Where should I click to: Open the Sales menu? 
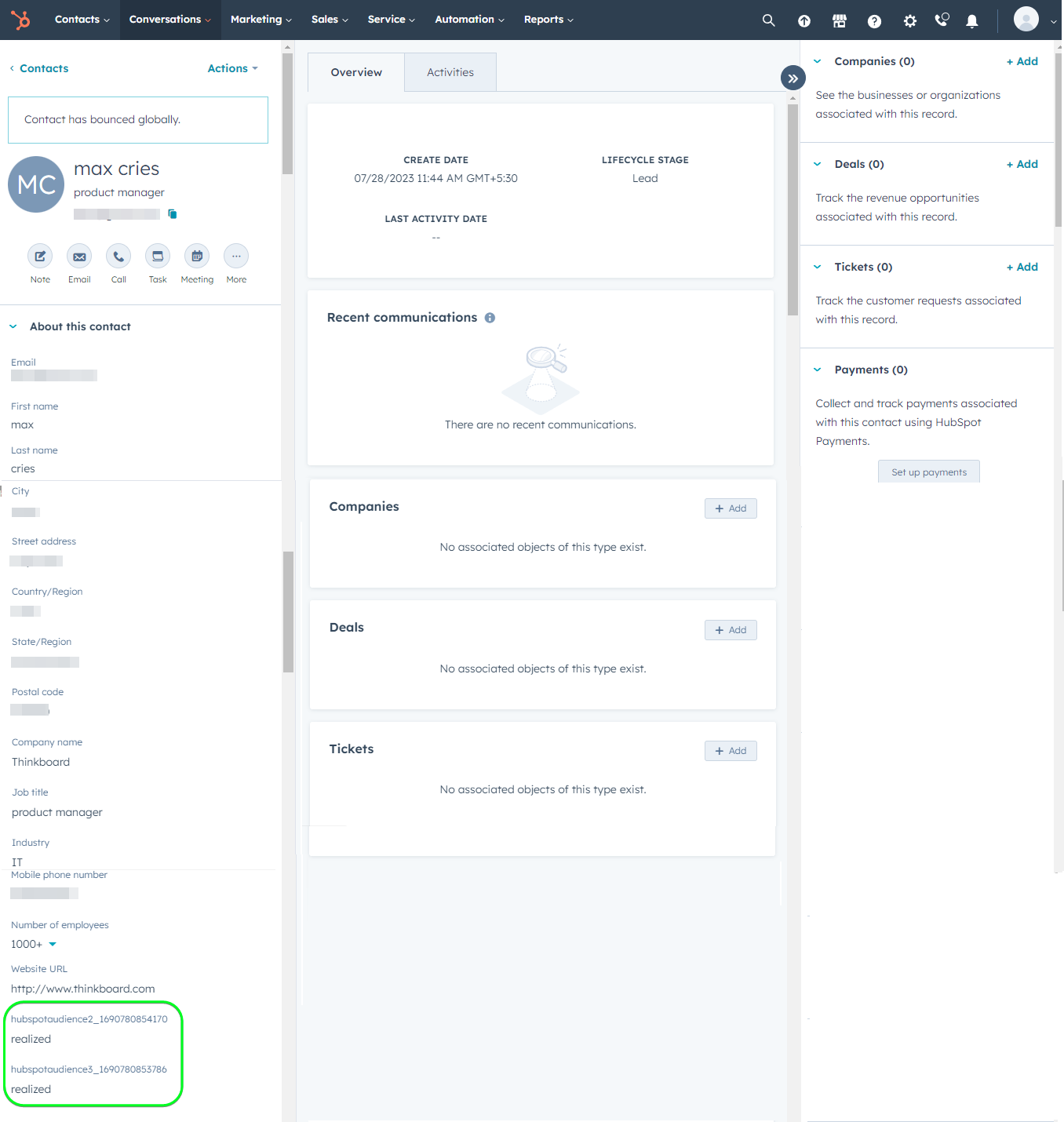tap(330, 20)
